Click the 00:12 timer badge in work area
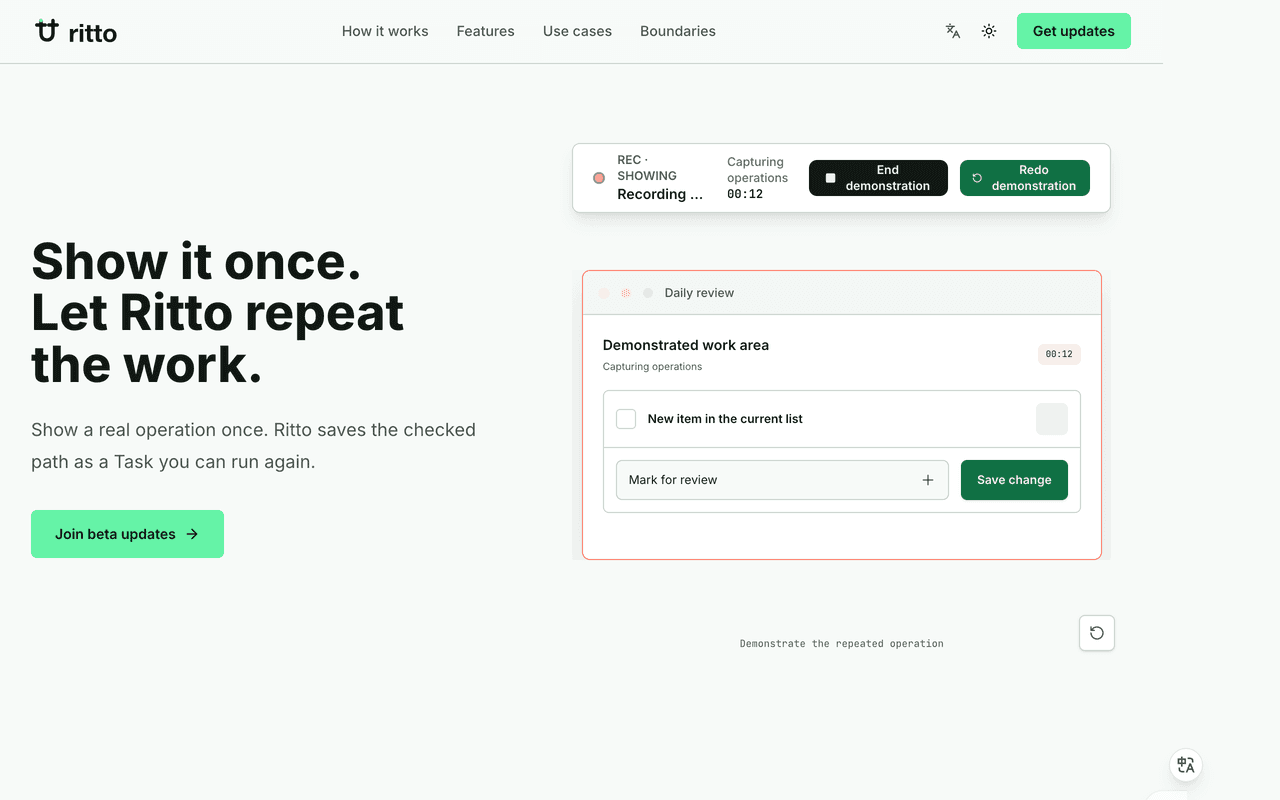The height and width of the screenshot is (800, 1280). click(x=1059, y=354)
